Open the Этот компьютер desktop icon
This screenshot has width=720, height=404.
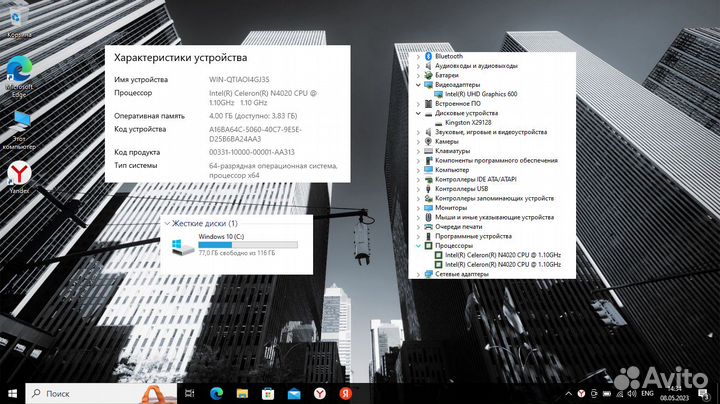(x=19, y=130)
